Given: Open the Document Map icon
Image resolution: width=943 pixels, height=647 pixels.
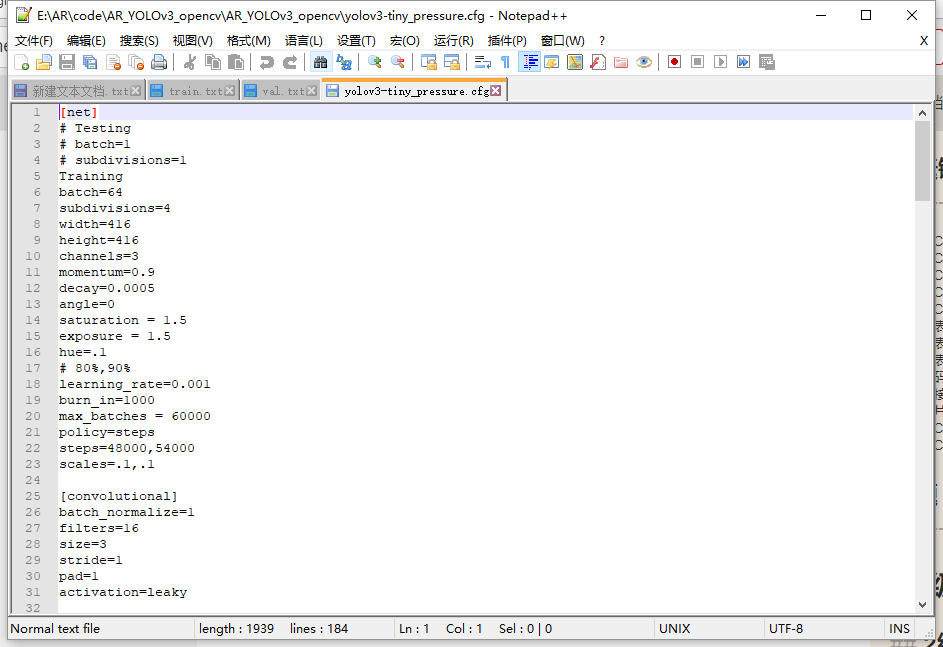Looking at the screenshot, I should (573, 61).
